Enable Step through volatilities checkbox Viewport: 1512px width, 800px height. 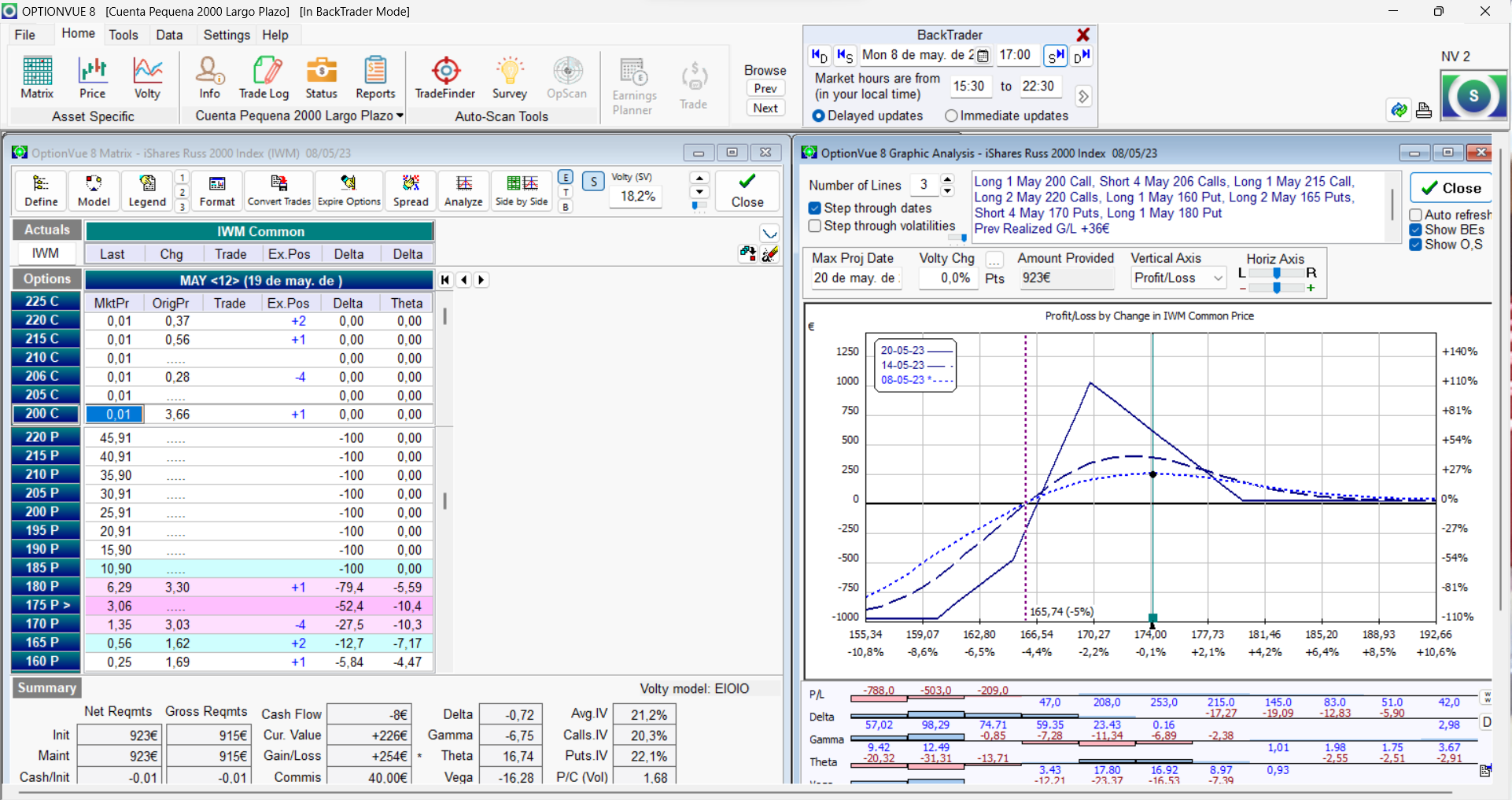(x=815, y=226)
